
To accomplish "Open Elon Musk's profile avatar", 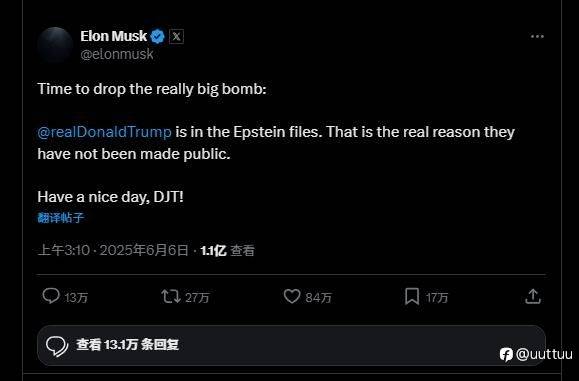I will [x=55, y=45].
